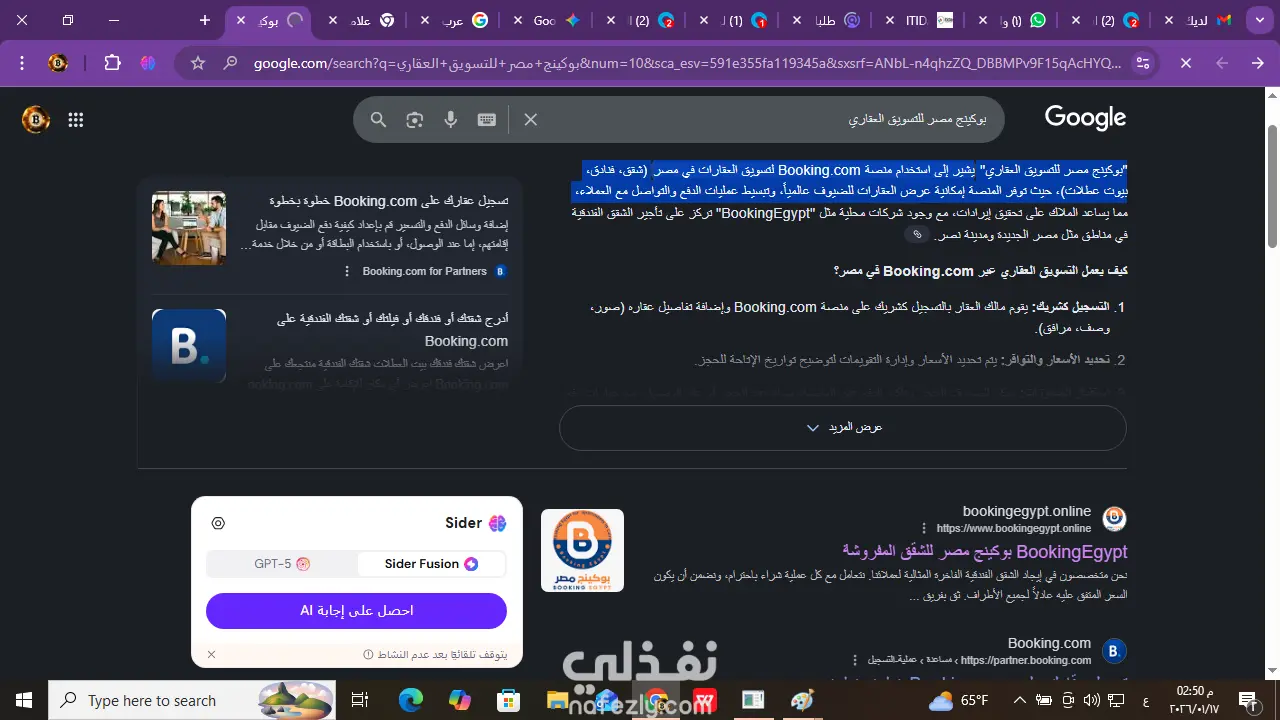
Task: Click احصل على إجابة AI button
Action: pos(356,610)
